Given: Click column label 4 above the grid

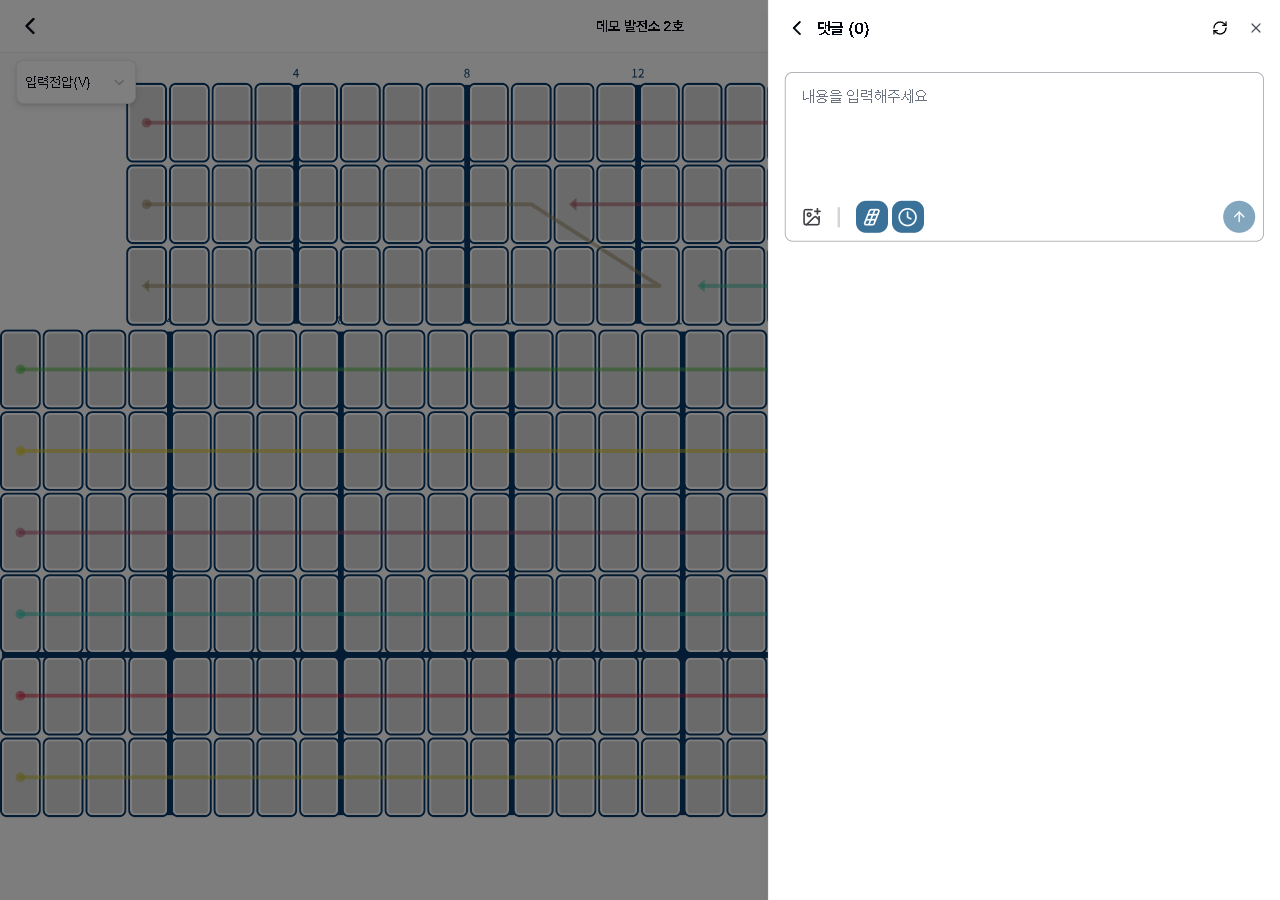Looking at the screenshot, I should (296, 73).
